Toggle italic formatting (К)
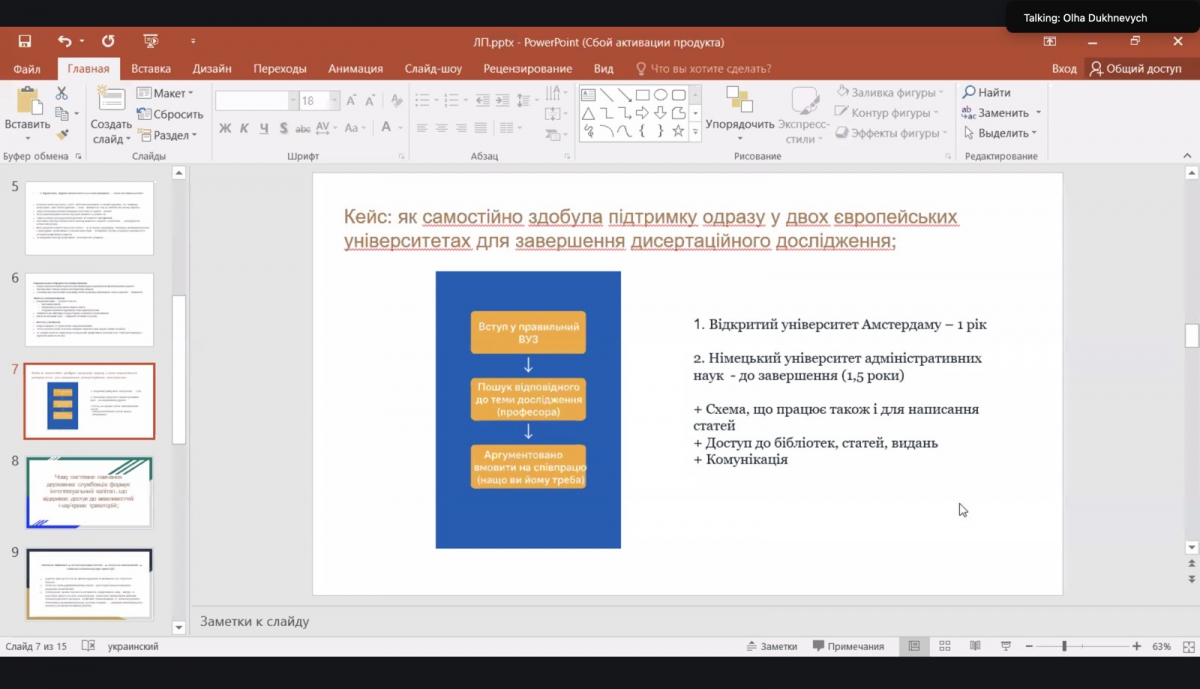 click(x=245, y=128)
